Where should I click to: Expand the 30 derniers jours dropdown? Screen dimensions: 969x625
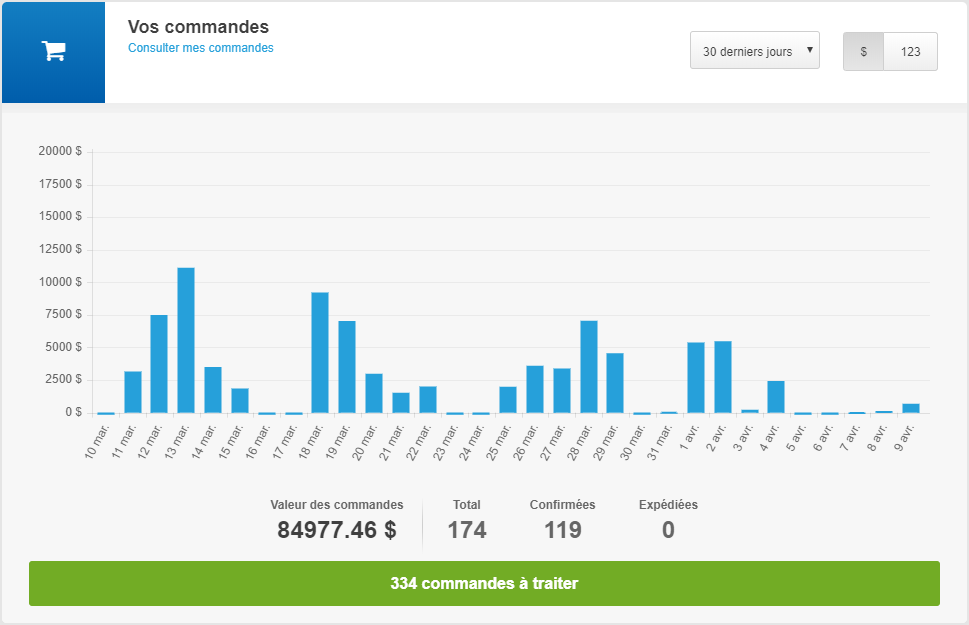pyautogui.click(x=755, y=51)
